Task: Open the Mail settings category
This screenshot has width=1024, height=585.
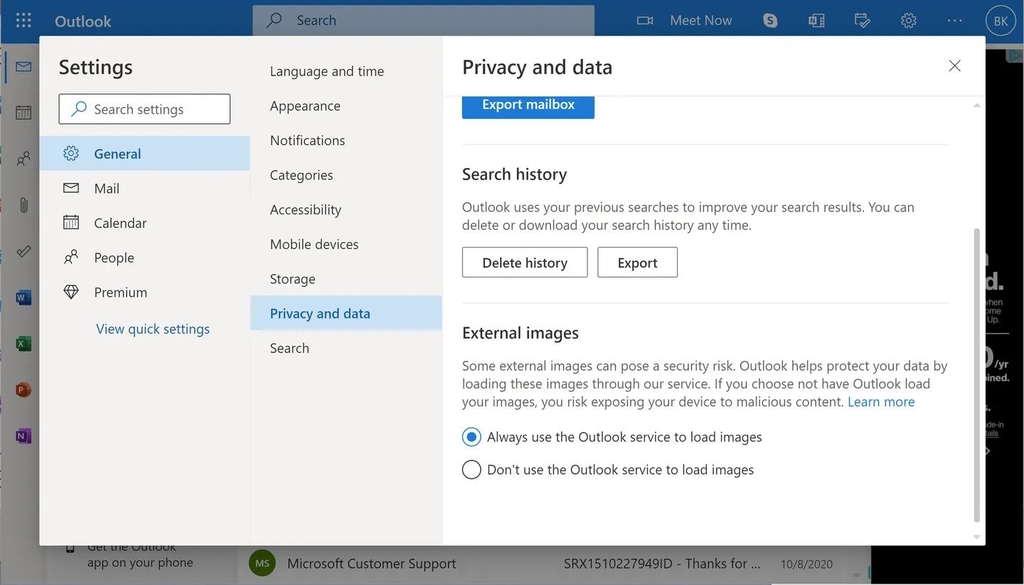Action: click(145, 188)
